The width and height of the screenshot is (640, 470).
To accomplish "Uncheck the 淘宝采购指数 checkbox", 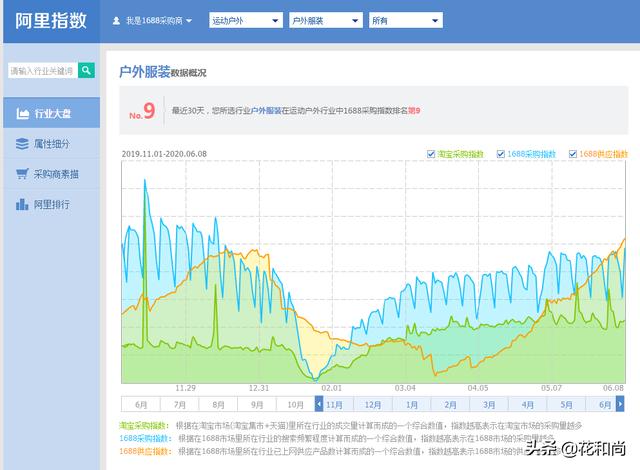I will [431, 154].
